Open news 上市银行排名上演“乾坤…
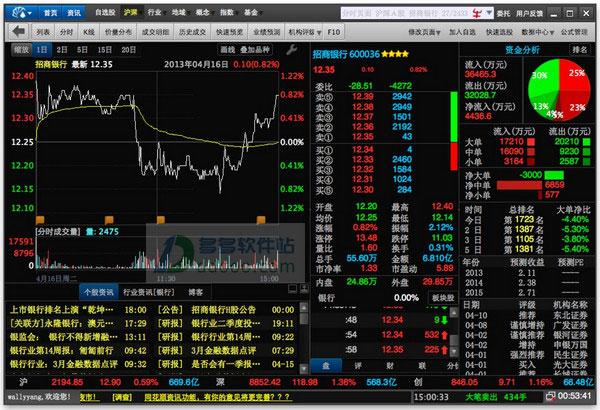Screen dimensions: 600x410 pyautogui.click(x=62, y=309)
